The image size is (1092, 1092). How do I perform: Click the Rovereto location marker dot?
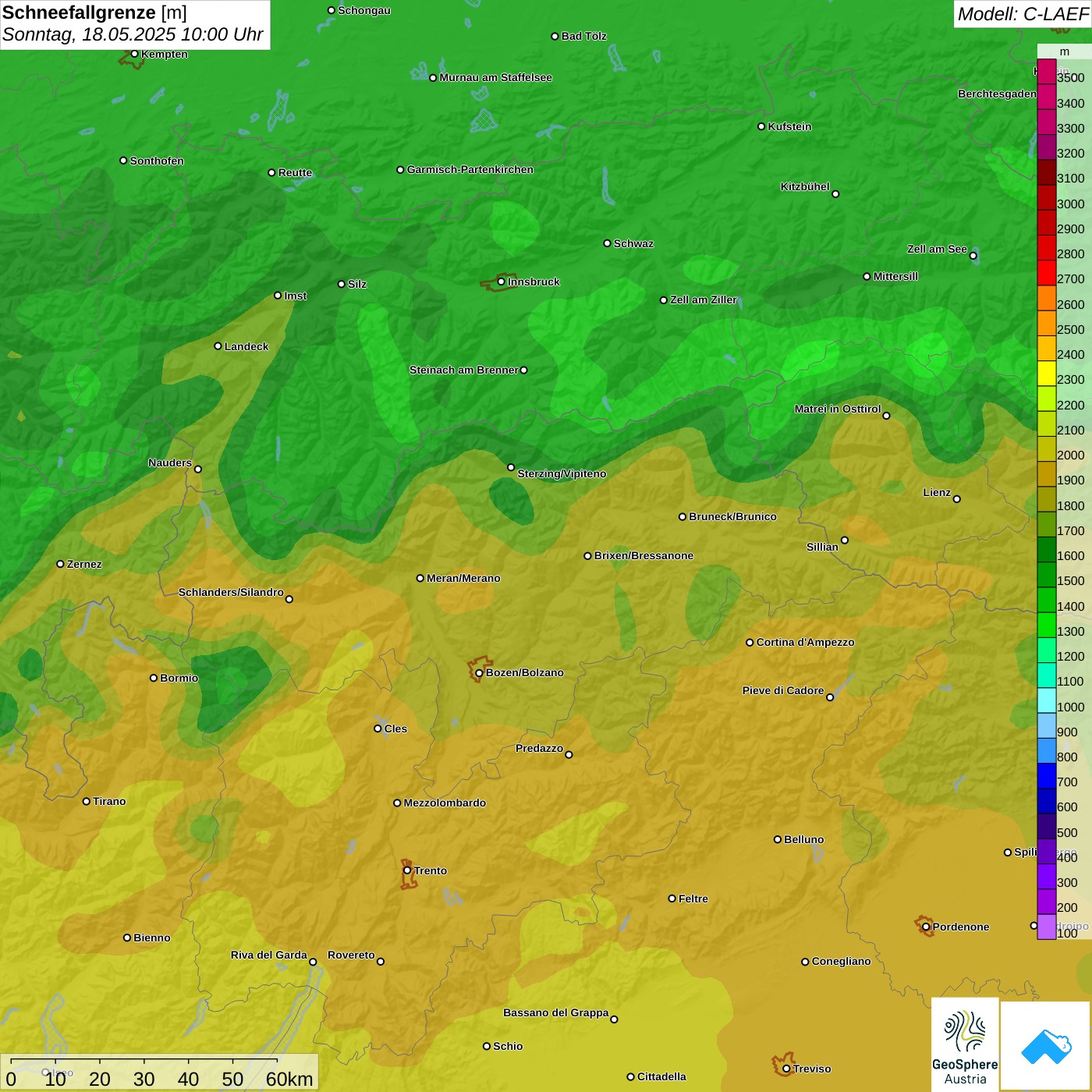click(381, 961)
